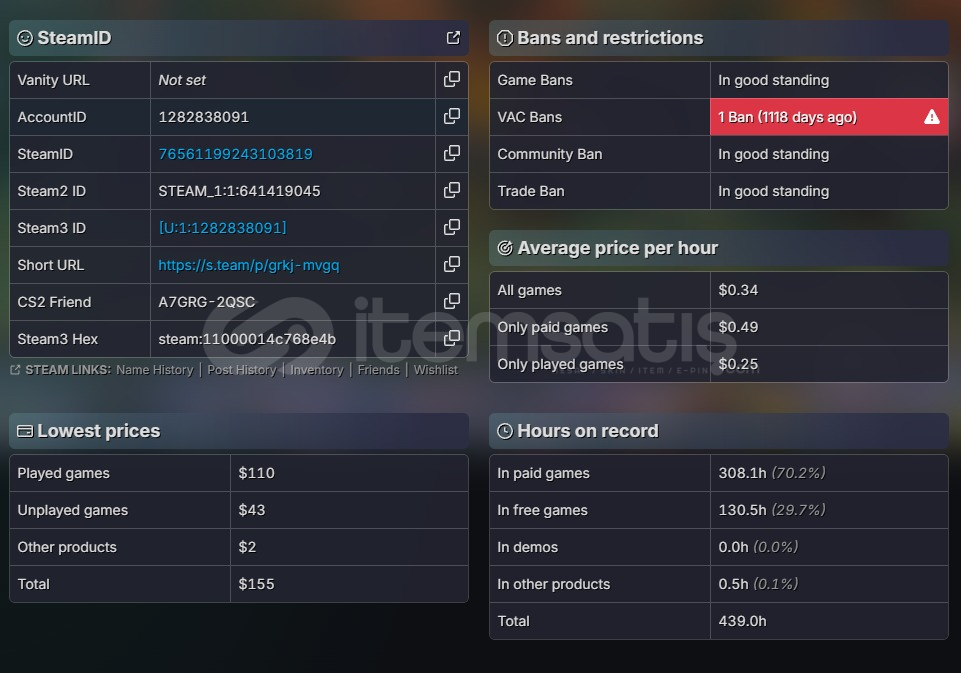
Task: Click the Unplayed games $43 value
Action: click(x=251, y=510)
